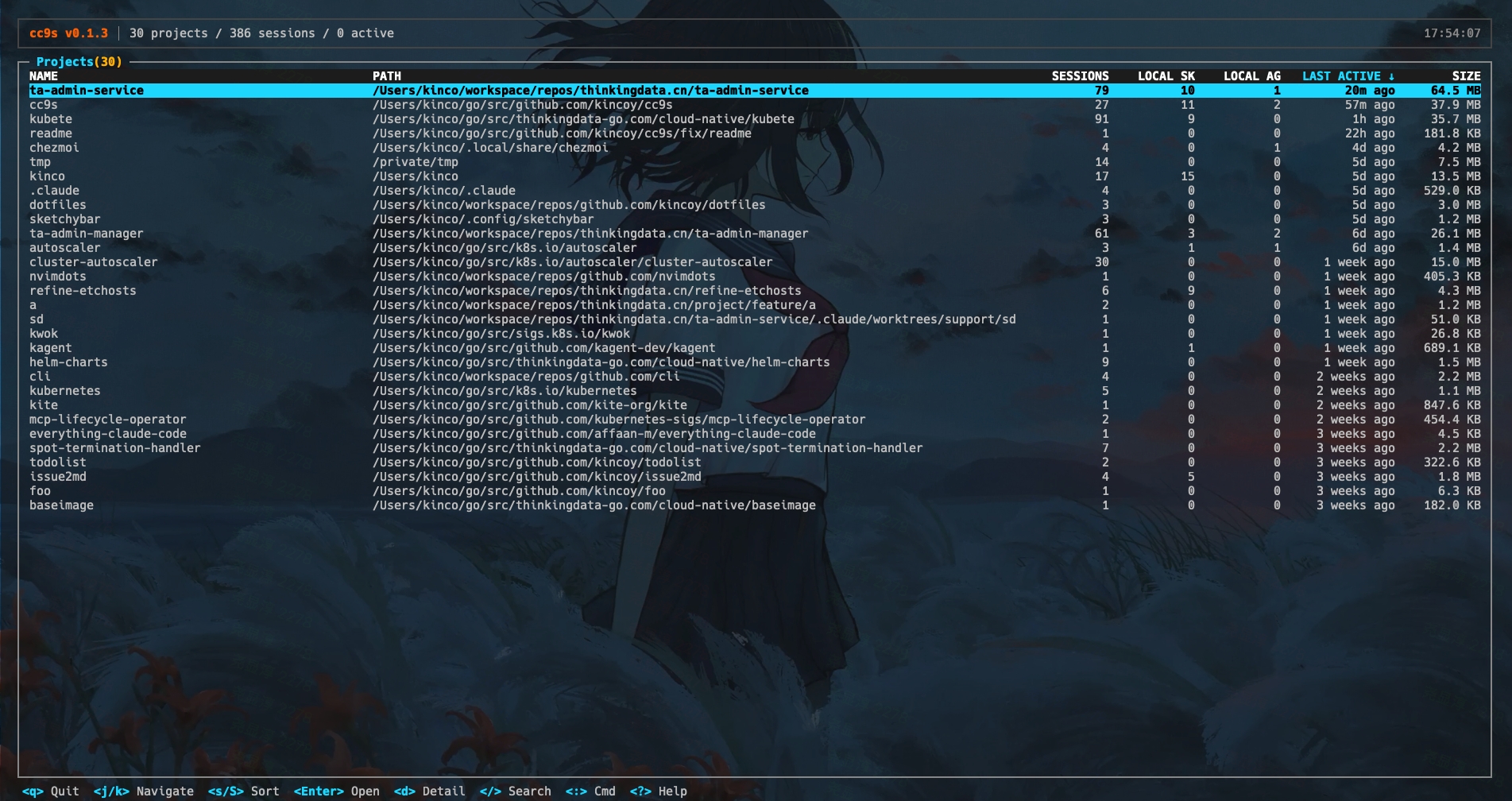Sort by the SESSIONS column header
This screenshot has height=801, width=1512.
pyautogui.click(x=1081, y=76)
